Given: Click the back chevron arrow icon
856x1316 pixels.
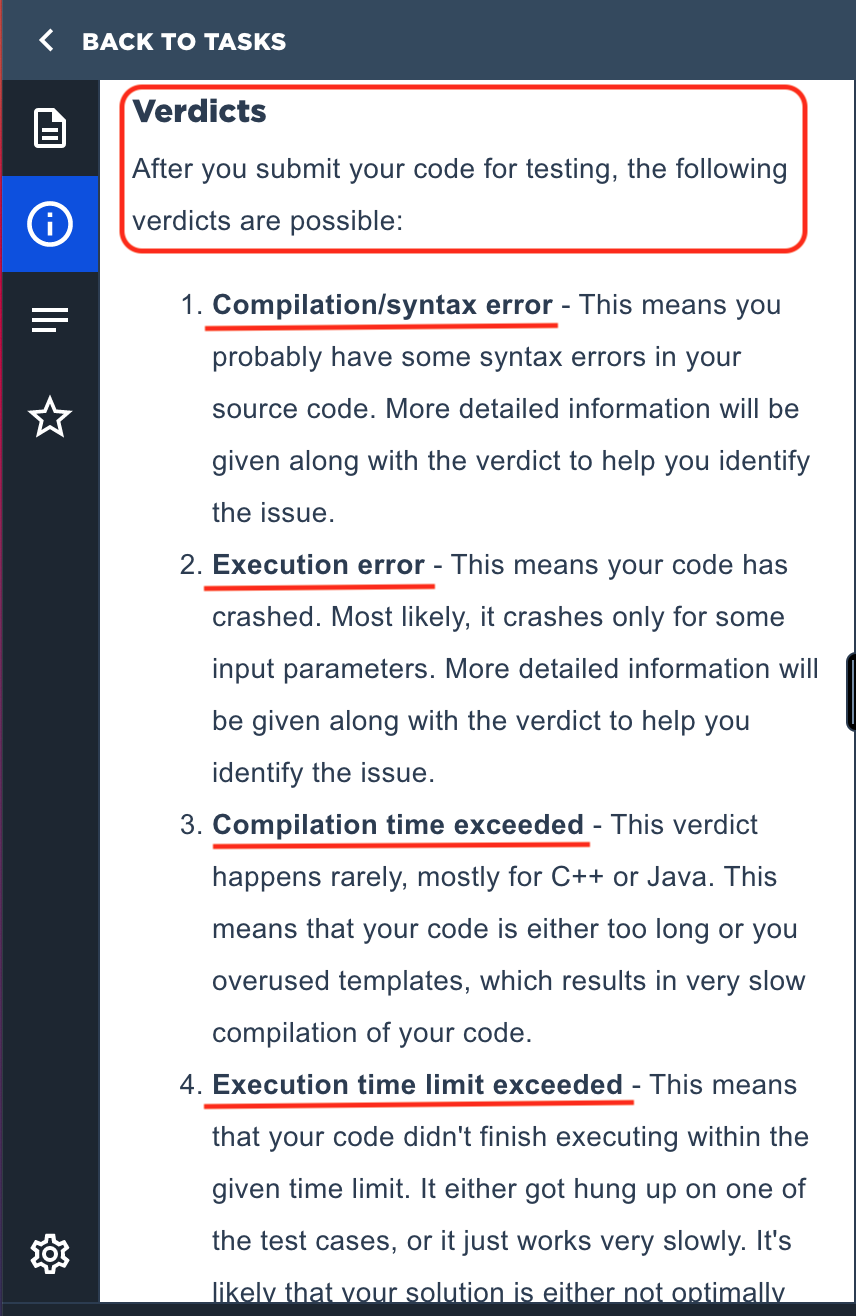Looking at the screenshot, I should (45, 41).
